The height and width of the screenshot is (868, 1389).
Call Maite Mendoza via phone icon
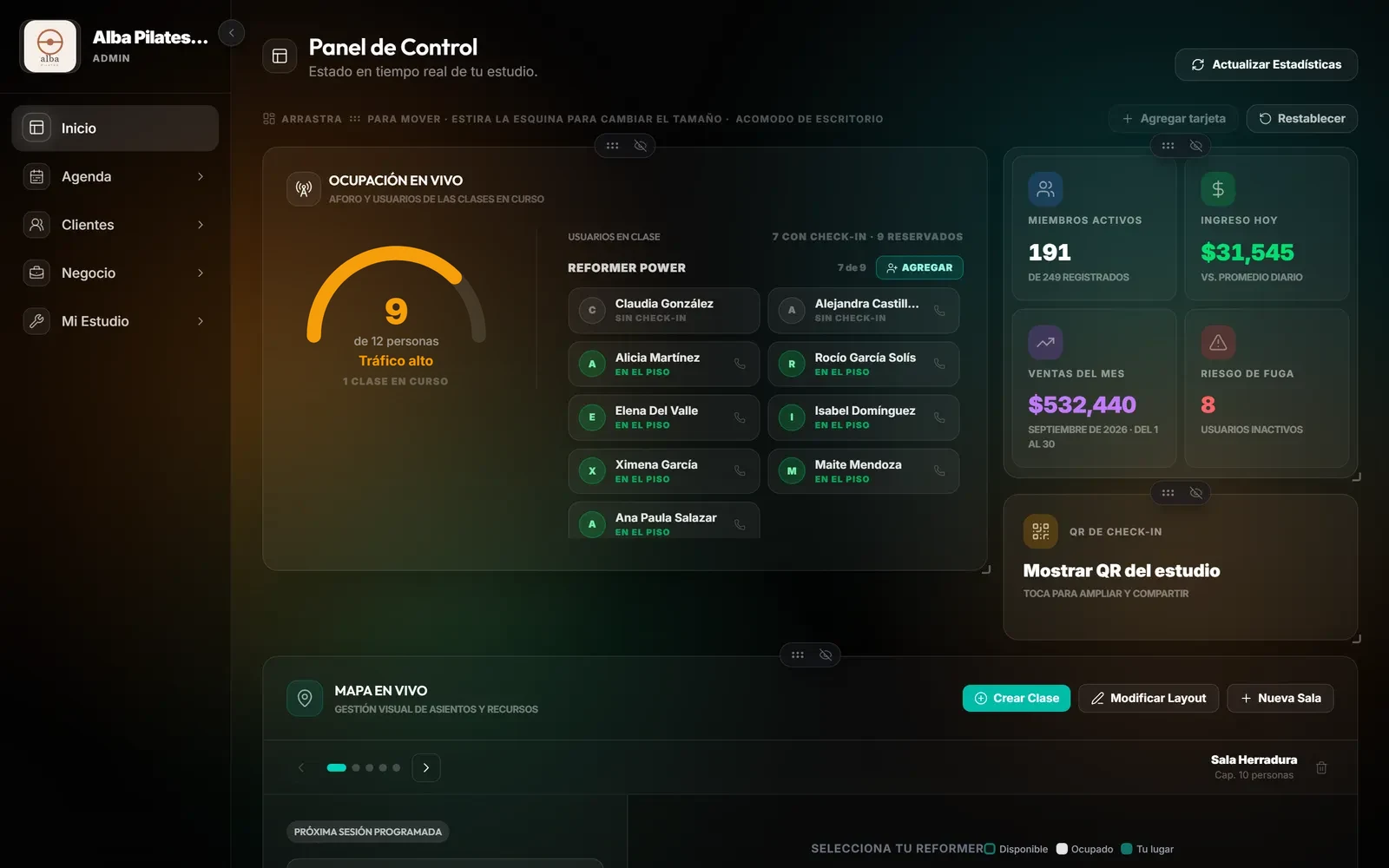[939, 470]
